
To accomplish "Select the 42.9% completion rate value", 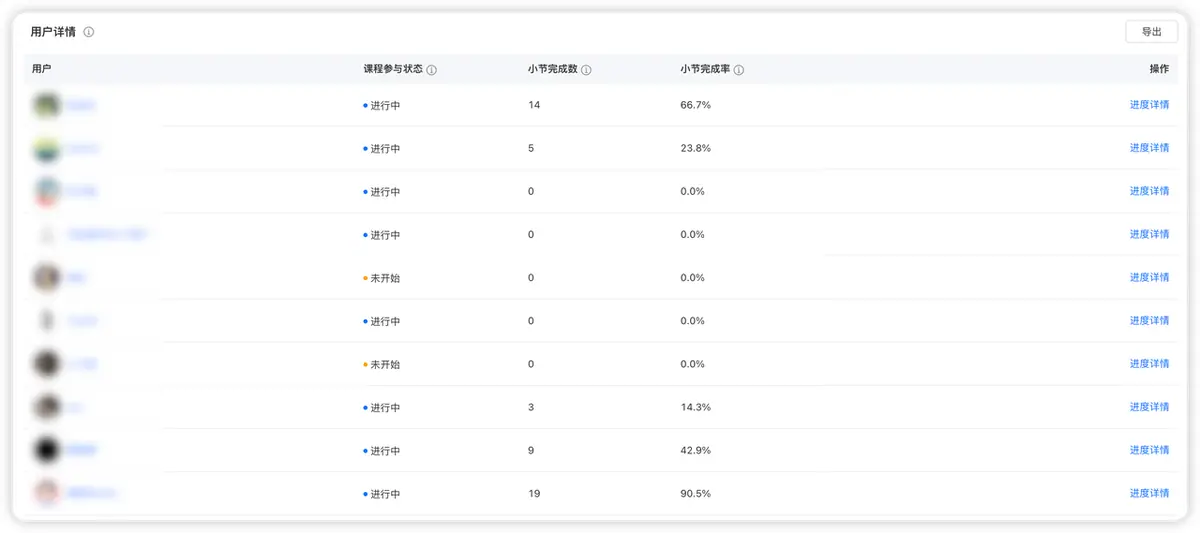I will pyautogui.click(x=695, y=450).
